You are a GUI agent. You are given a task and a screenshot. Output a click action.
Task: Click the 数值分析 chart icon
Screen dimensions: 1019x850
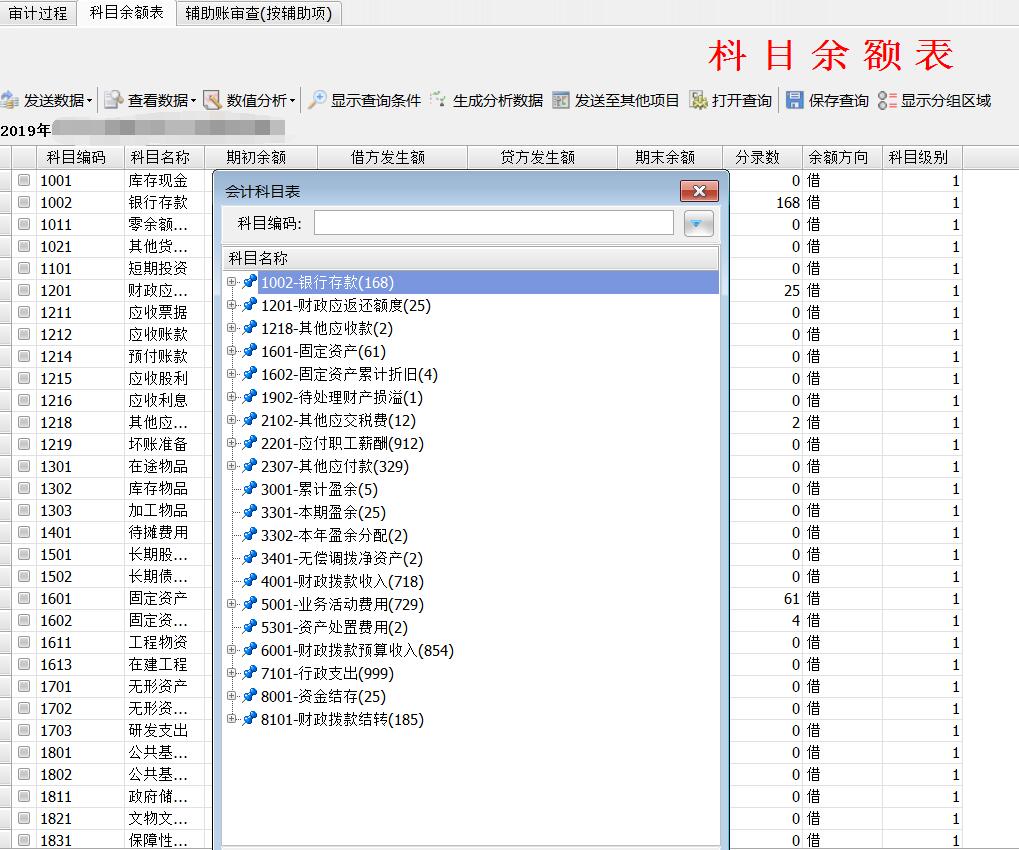pyautogui.click(x=212, y=100)
